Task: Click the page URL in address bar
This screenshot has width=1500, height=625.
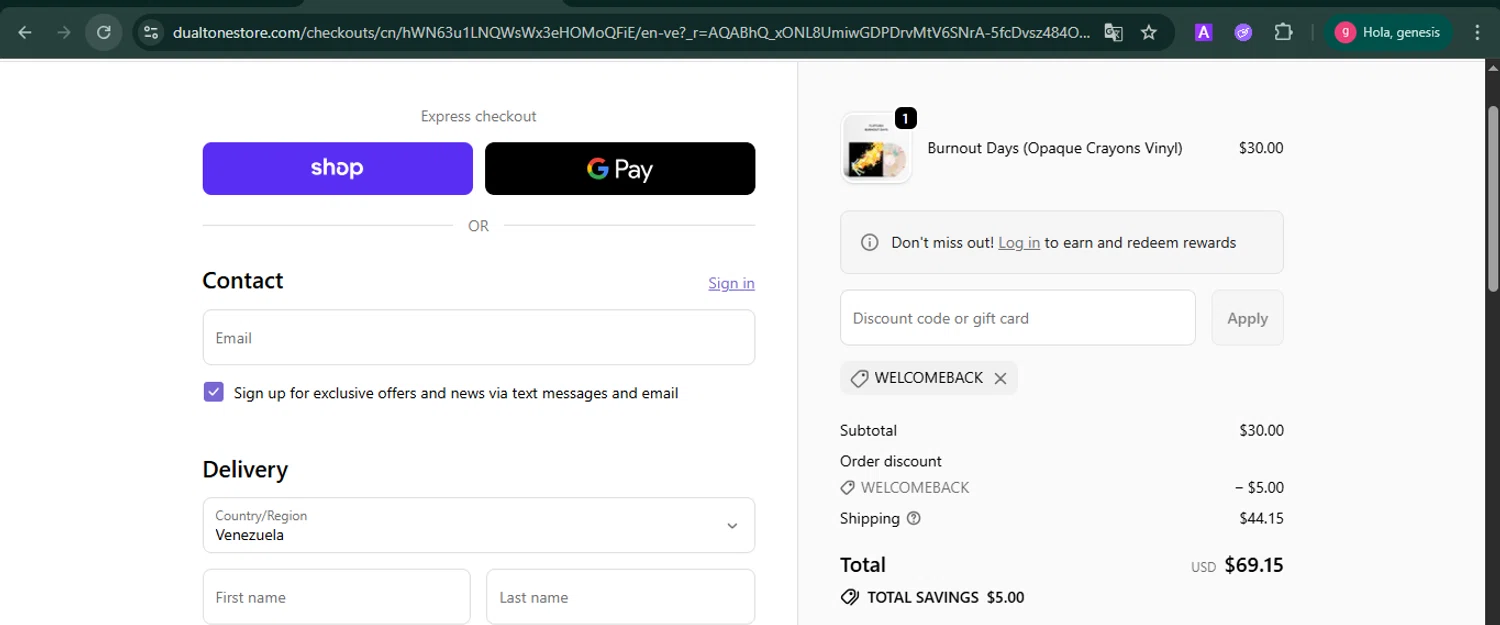Action: [x=630, y=32]
